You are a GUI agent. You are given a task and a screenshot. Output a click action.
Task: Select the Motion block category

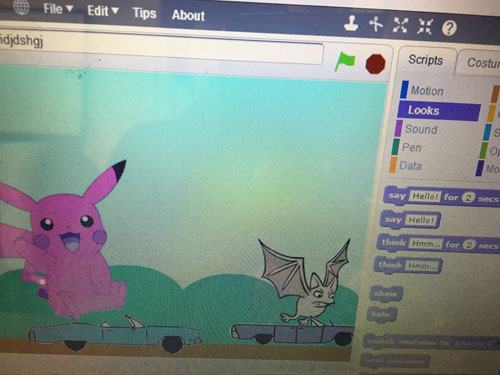click(x=423, y=90)
